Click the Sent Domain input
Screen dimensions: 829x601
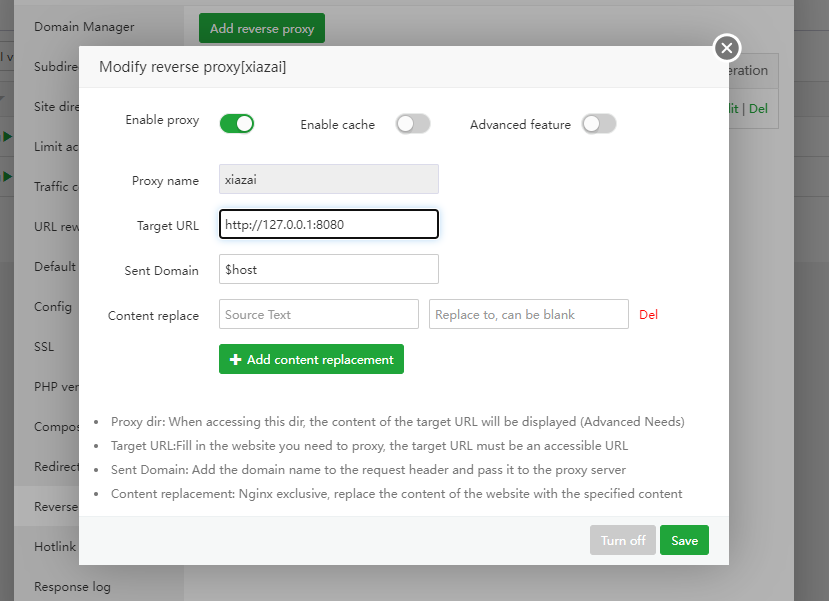(328, 269)
